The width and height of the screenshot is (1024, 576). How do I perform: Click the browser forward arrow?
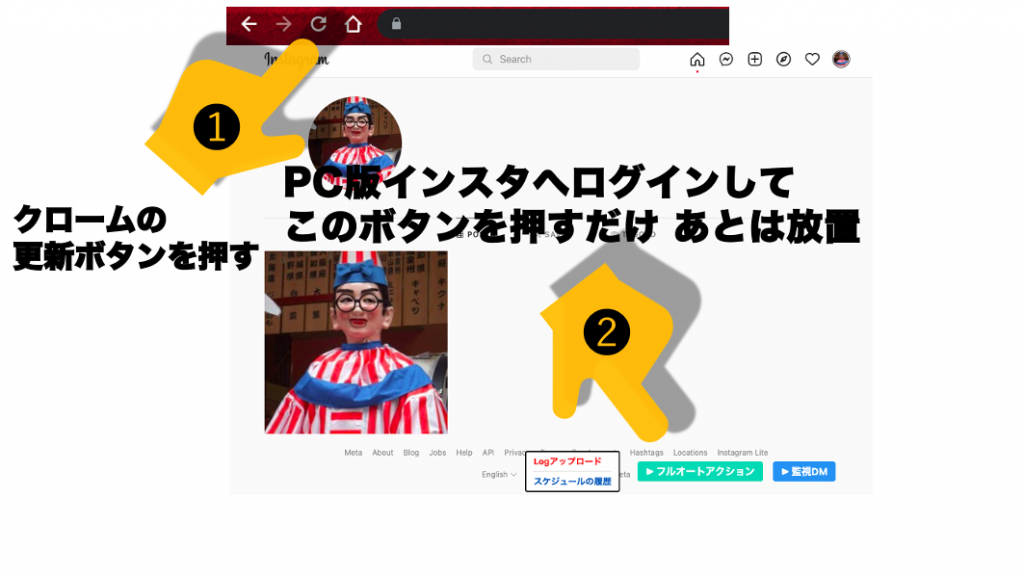click(283, 24)
